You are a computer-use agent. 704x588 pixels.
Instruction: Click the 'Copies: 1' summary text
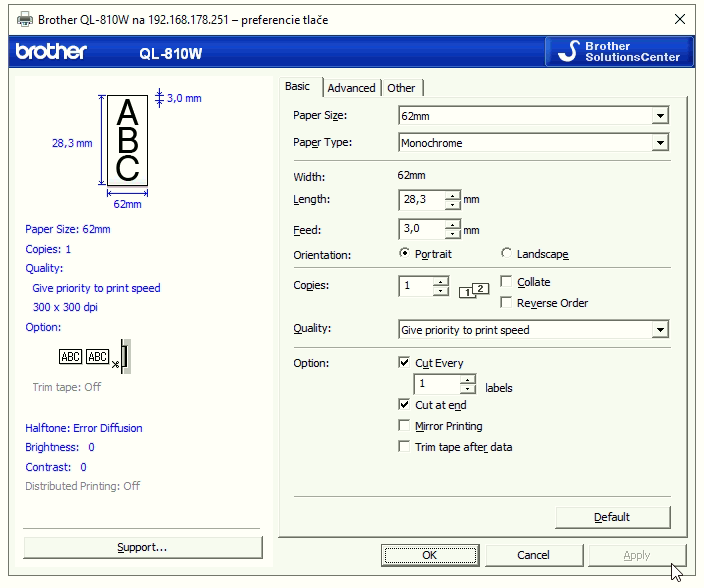point(48,249)
